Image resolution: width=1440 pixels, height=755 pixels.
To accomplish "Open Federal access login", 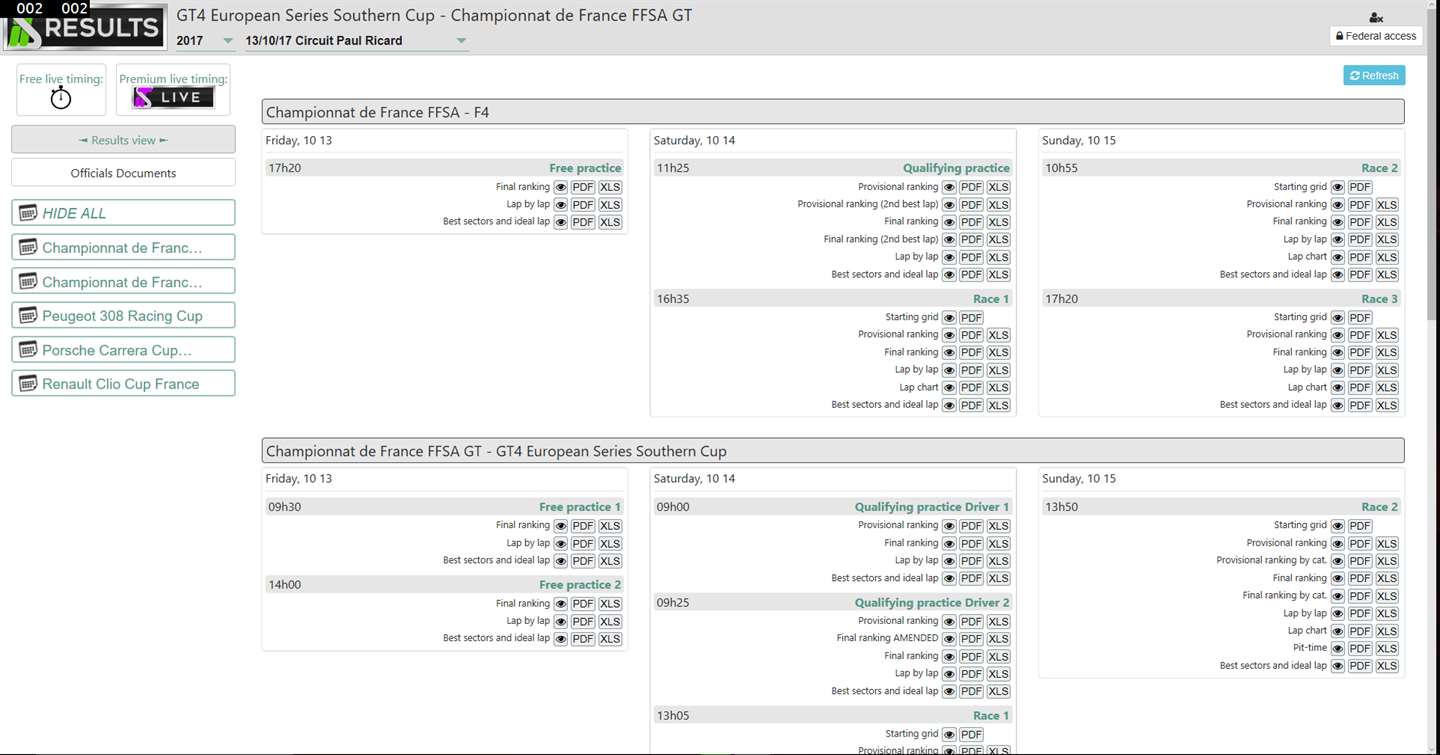I will [x=1376, y=36].
